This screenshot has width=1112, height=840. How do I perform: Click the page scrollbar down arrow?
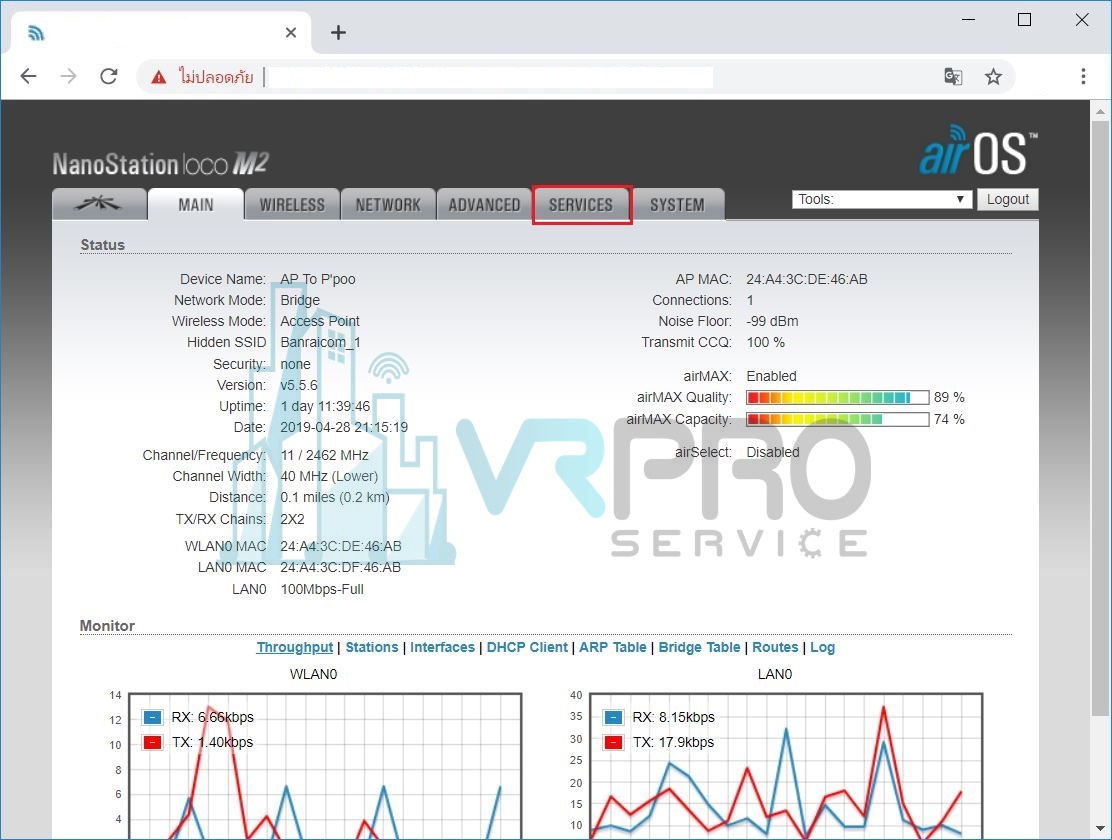point(1100,828)
